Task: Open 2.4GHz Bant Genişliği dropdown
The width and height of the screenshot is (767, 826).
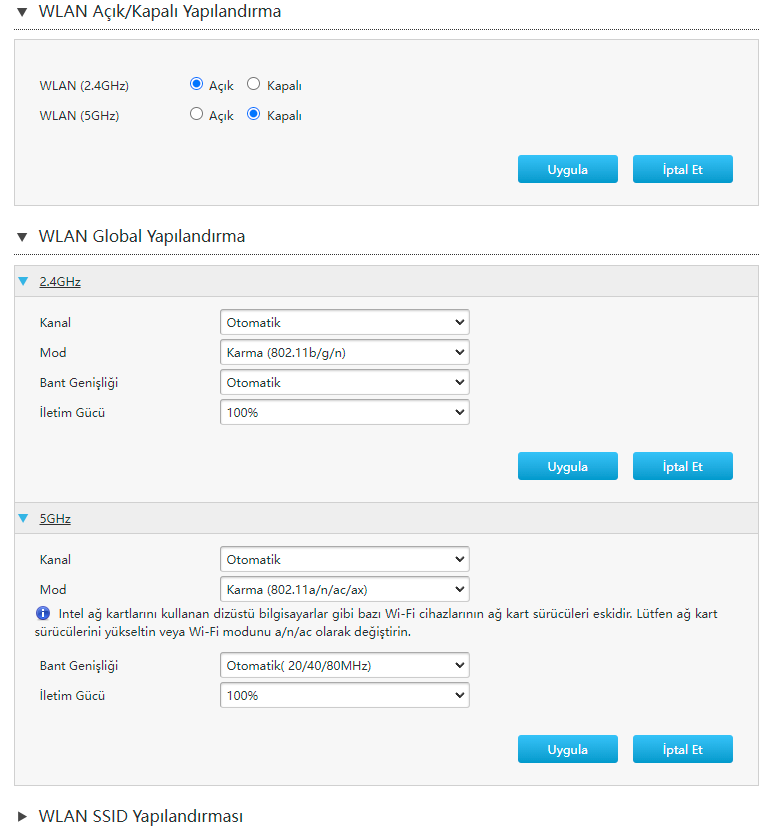Action: click(x=344, y=382)
